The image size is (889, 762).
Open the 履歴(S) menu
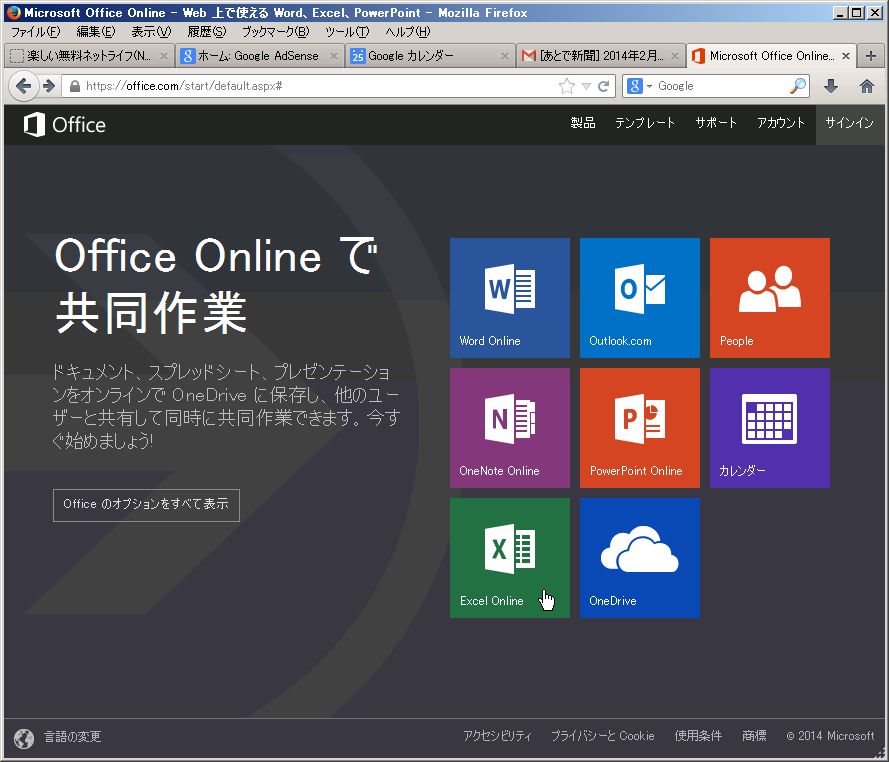coord(207,32)
